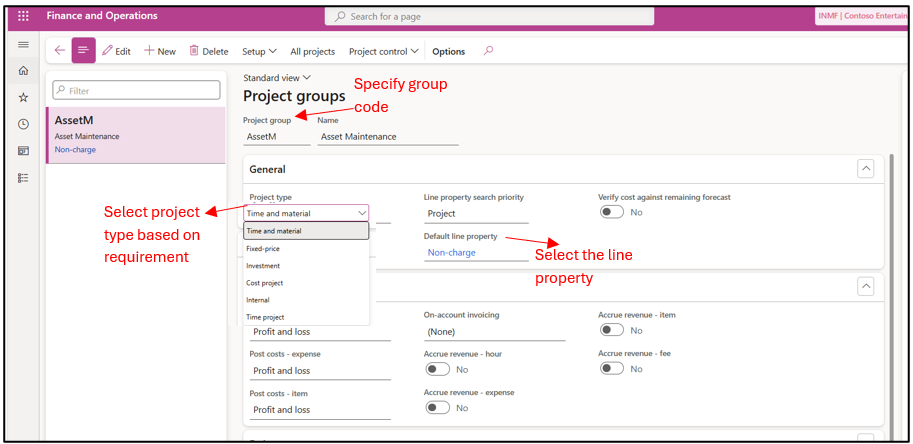Select the AssetM record in the list
913x444 pixels.
pyautogui.click(x=136, y=135)
